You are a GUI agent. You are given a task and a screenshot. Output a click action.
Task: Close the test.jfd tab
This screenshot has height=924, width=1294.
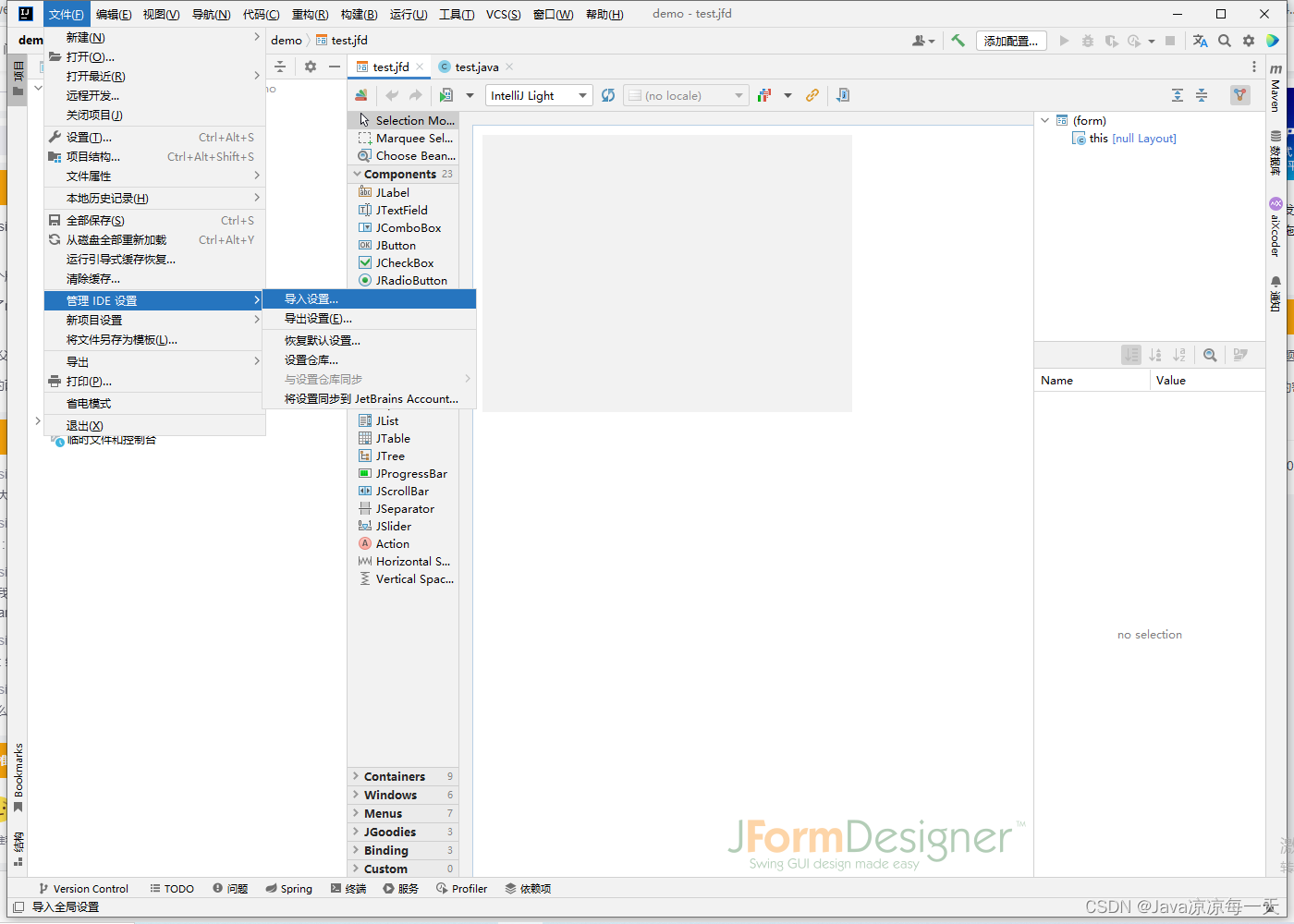[420, 67]
